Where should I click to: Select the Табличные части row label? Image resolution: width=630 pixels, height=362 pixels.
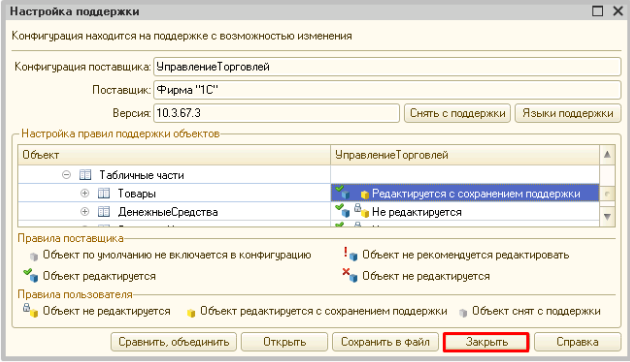pyautogui.click(x=142, y=175)
